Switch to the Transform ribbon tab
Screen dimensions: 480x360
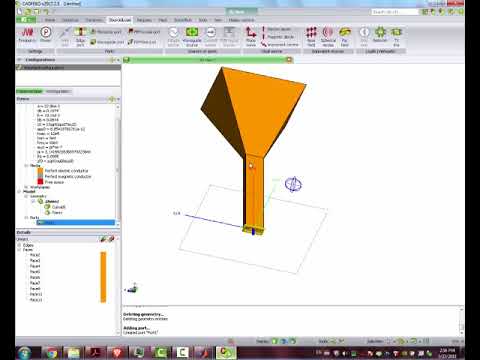(x=94, y=20)
